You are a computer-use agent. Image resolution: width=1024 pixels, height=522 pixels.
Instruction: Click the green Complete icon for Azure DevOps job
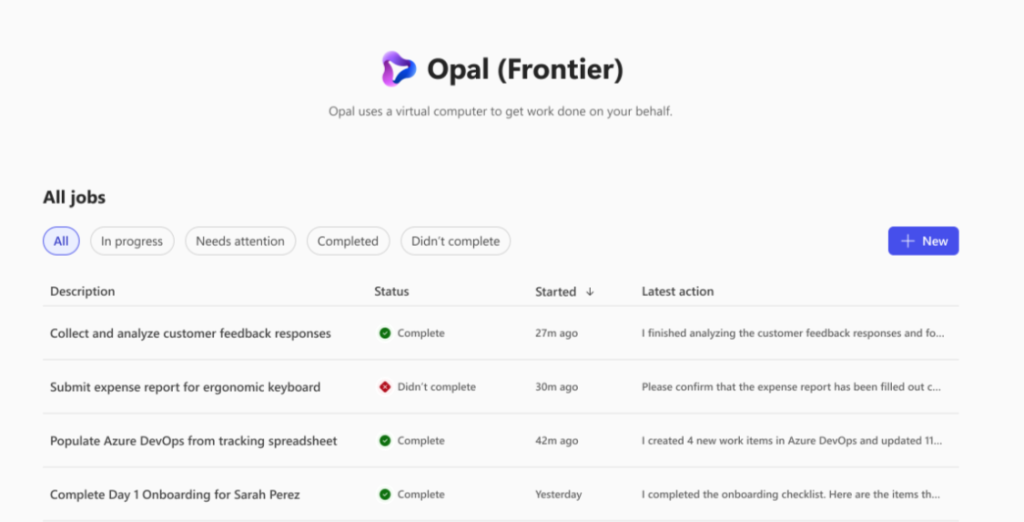coord(385,441)
